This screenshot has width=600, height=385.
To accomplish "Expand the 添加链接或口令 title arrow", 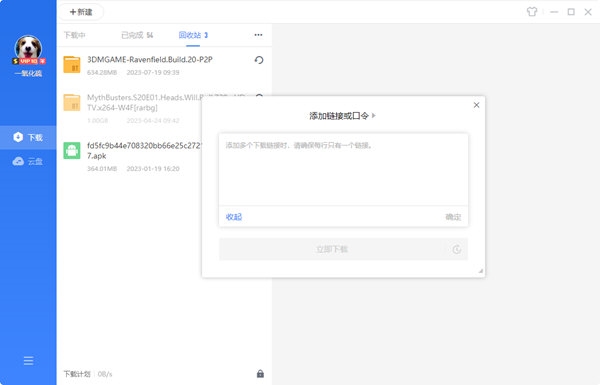I will point(374,115).
